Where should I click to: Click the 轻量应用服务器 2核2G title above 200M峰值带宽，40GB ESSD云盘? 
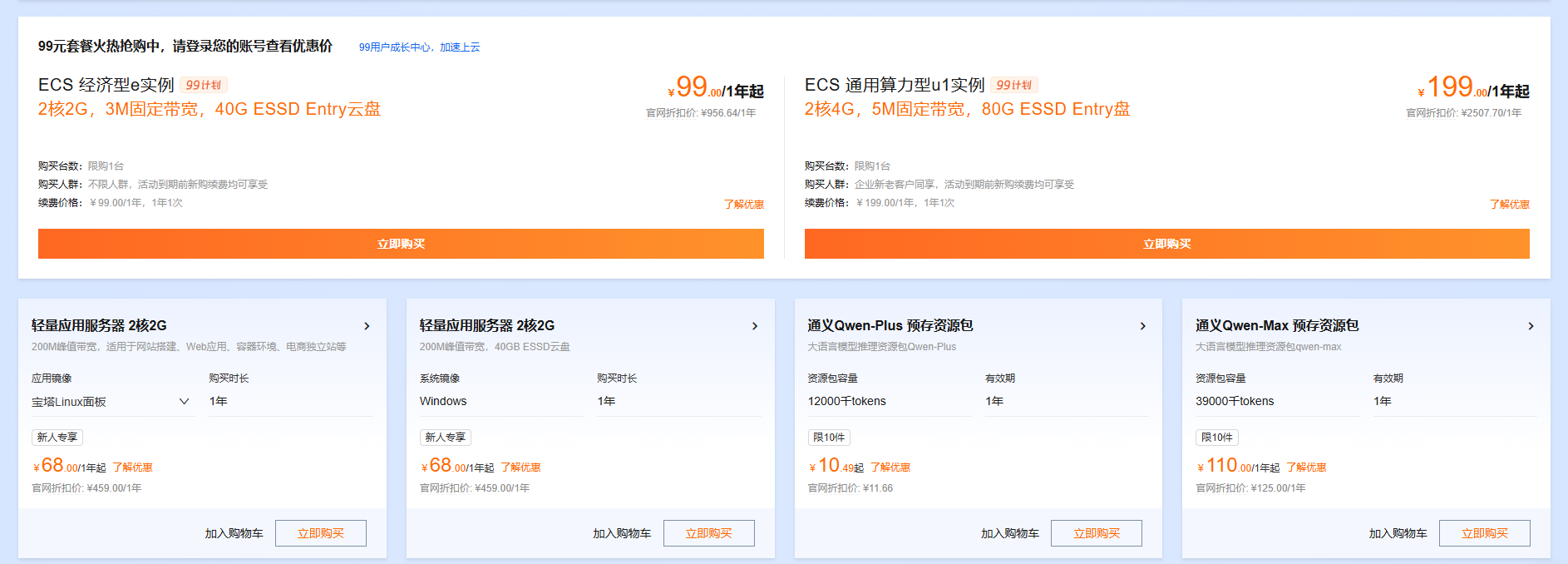click(487, 325)
